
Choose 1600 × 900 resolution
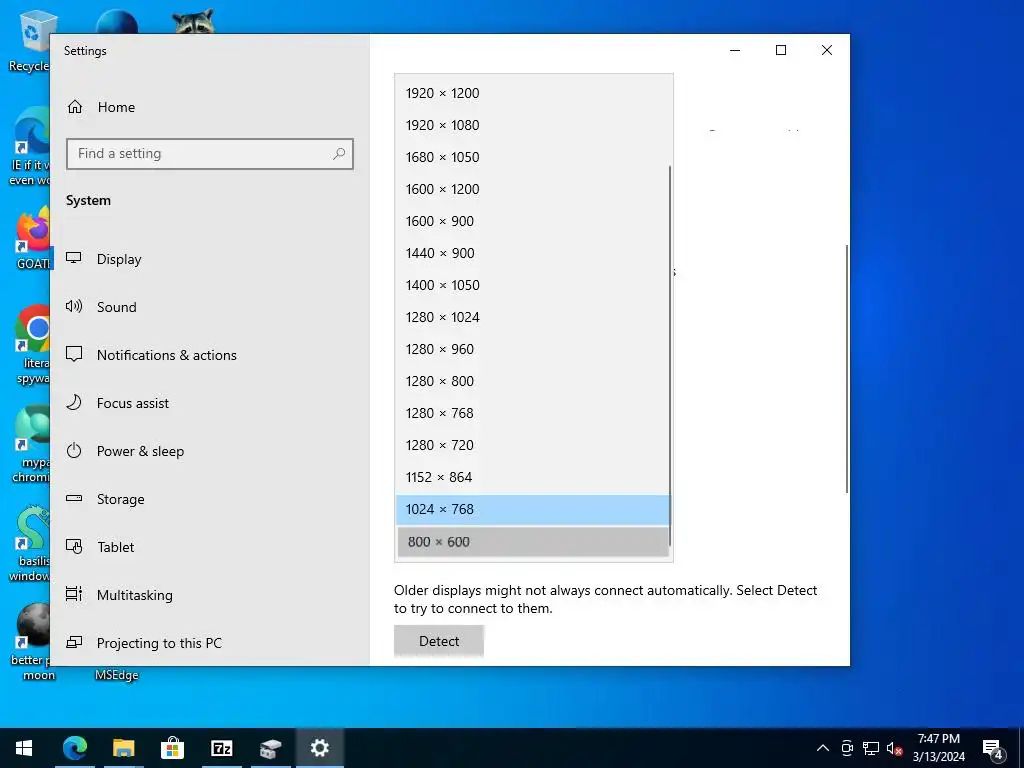tap(533, 221)
